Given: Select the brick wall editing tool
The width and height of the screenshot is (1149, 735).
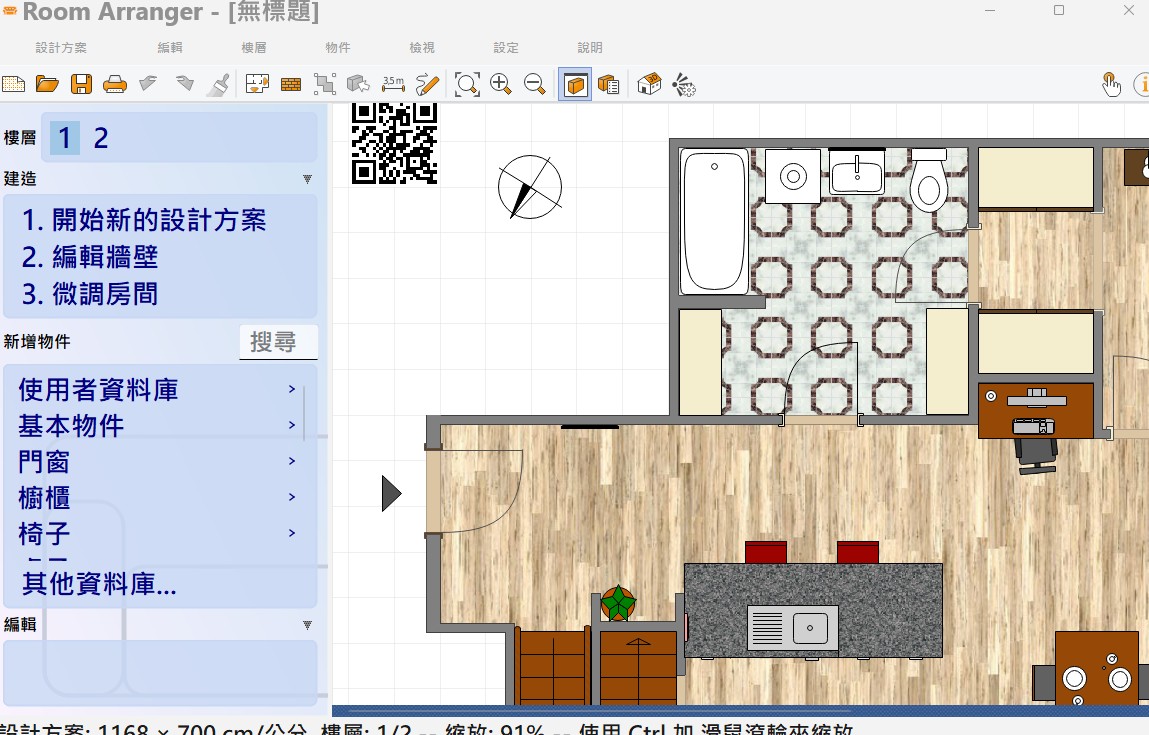Looking at the screenshot, I should (x=291, y=85).
